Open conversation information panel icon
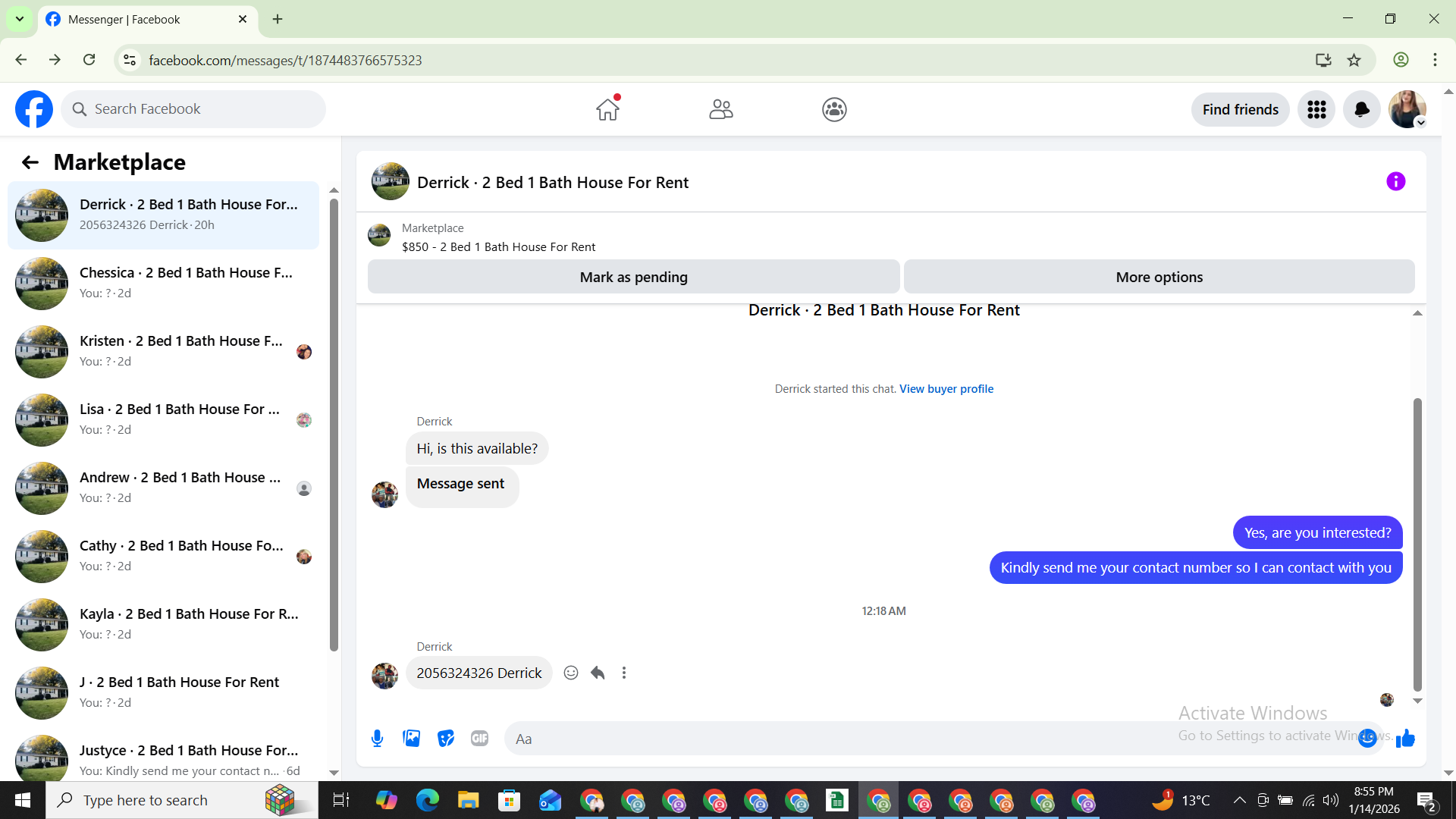This screenshot has width=1456, height=819. 1395,181
